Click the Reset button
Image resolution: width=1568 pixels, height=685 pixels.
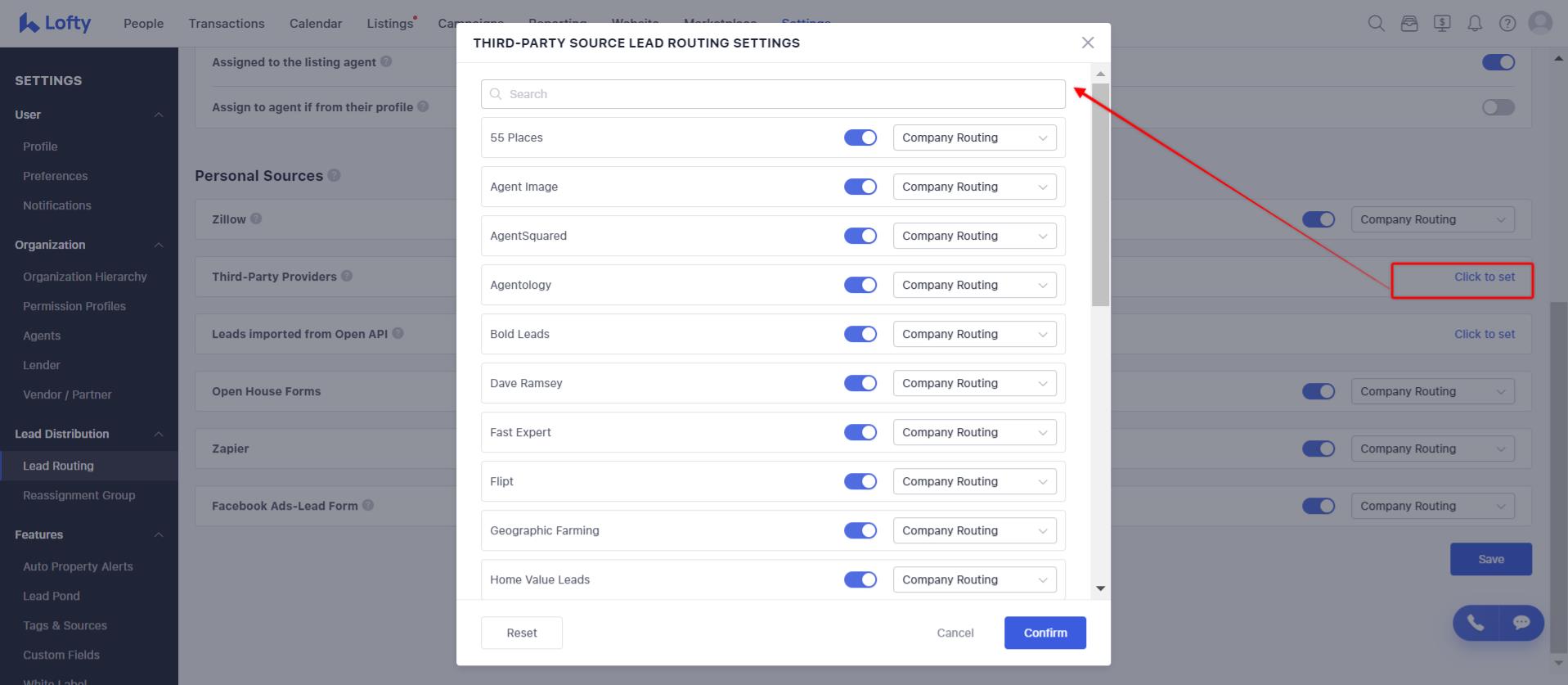[522, 633]
